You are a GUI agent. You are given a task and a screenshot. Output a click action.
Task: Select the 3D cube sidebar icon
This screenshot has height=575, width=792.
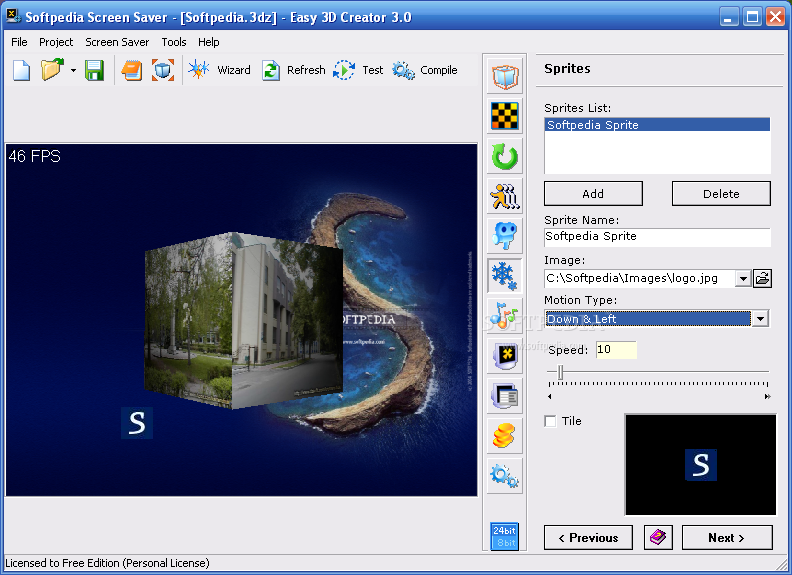(x=505, y=76)
